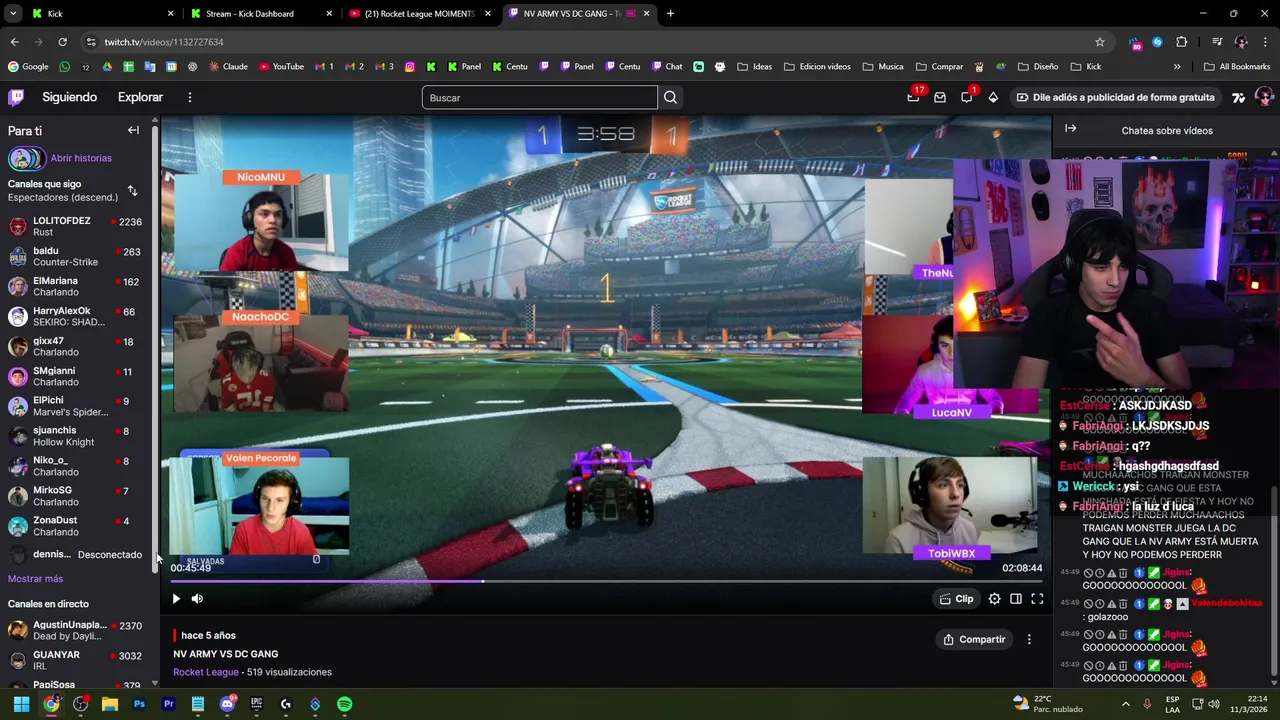Go back in browser history
Image resolution: width=1280 pixels, height=720 pixels.
coord(14,42)
